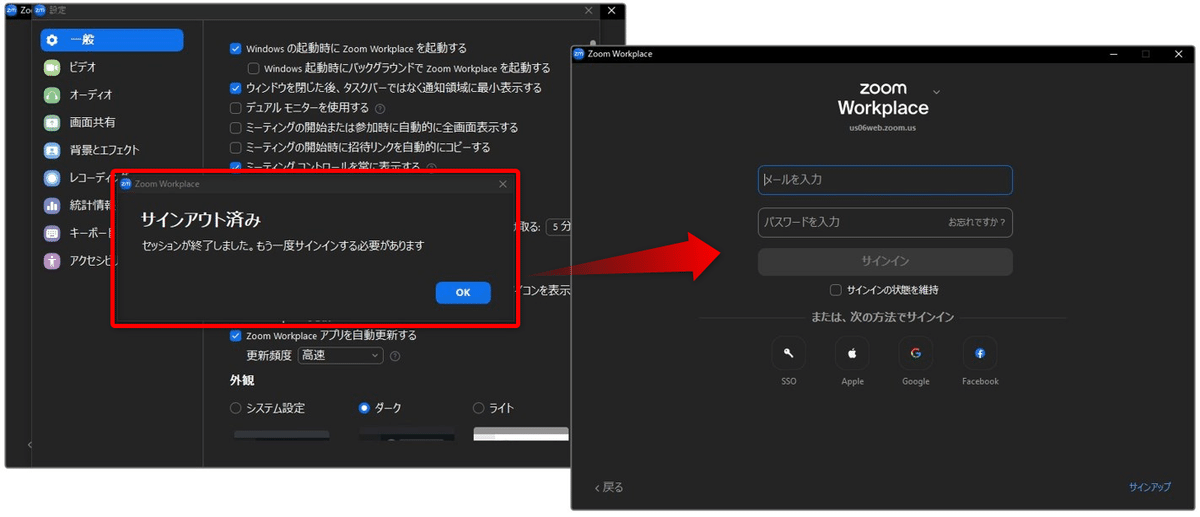Enable 自動的に全画面表示する checkbox

click(236, 128)
